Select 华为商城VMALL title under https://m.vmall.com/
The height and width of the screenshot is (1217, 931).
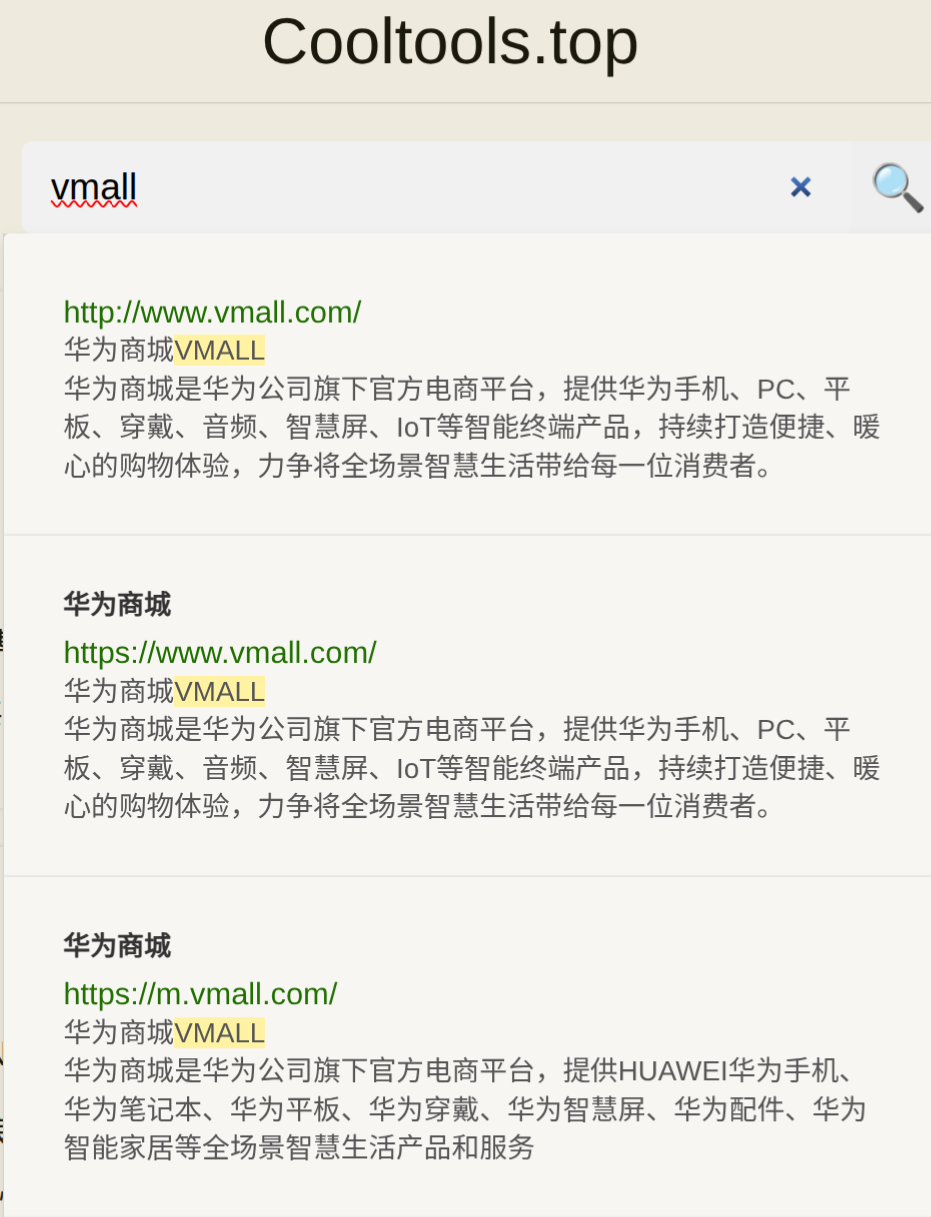[164, 1033]
